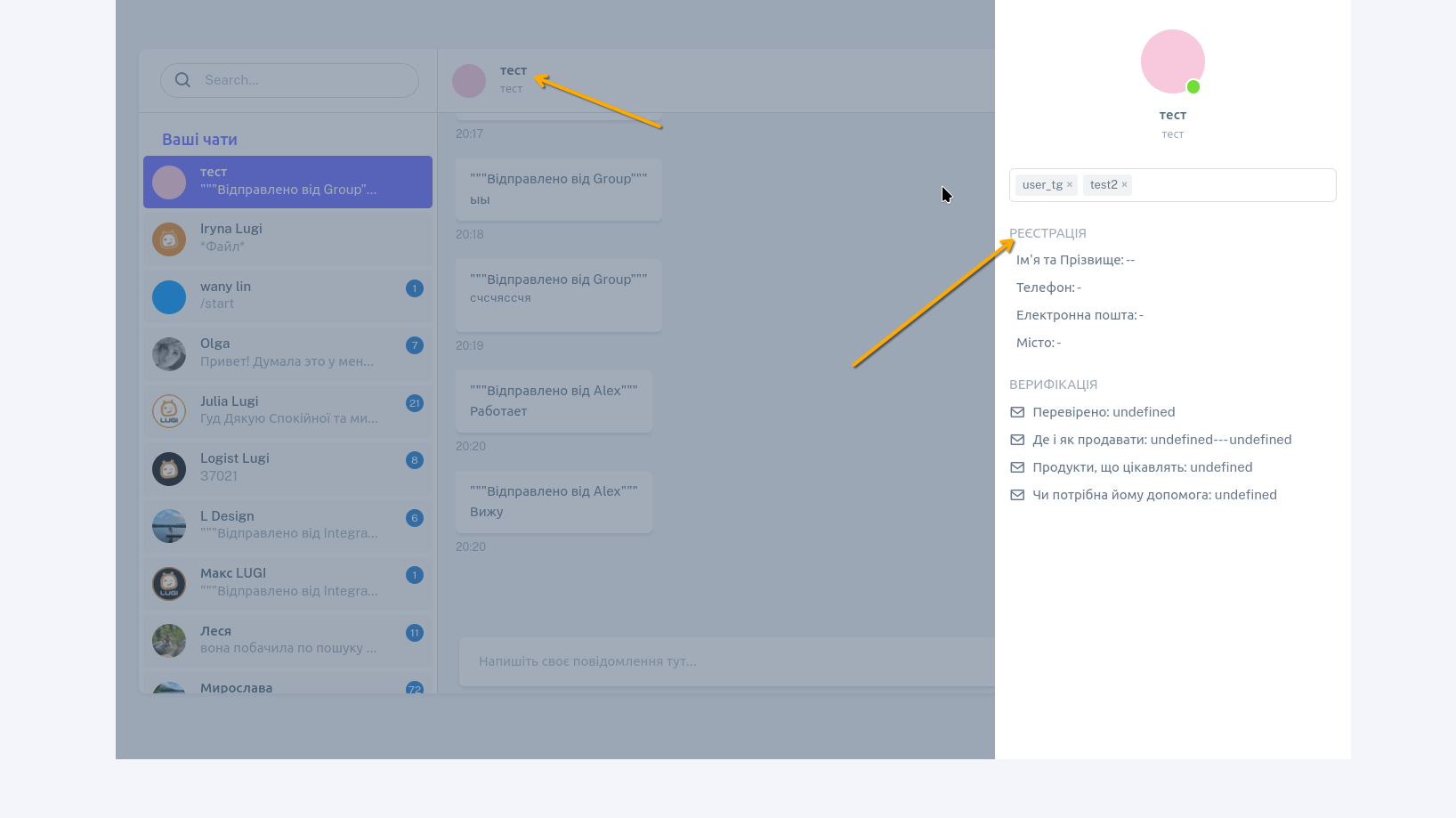Focus the chat Search field
The height and width of the screenshot is (818, 1456).
[x=303, y=80]
